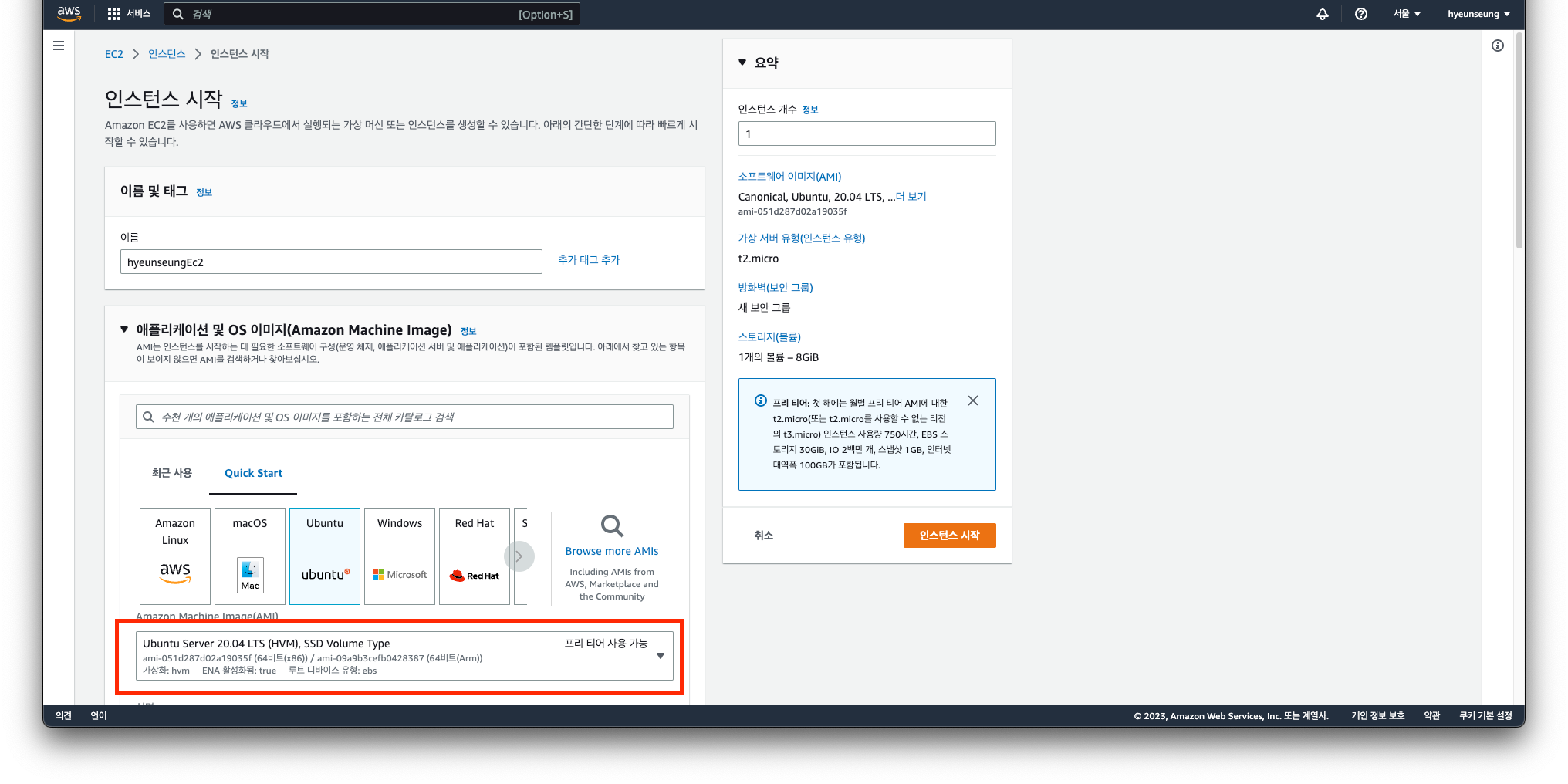Open the Ubuntu Server 20.04 LTS AMI dropdown
This screenshot has height=784, width=1568.
tap(404, 656)
